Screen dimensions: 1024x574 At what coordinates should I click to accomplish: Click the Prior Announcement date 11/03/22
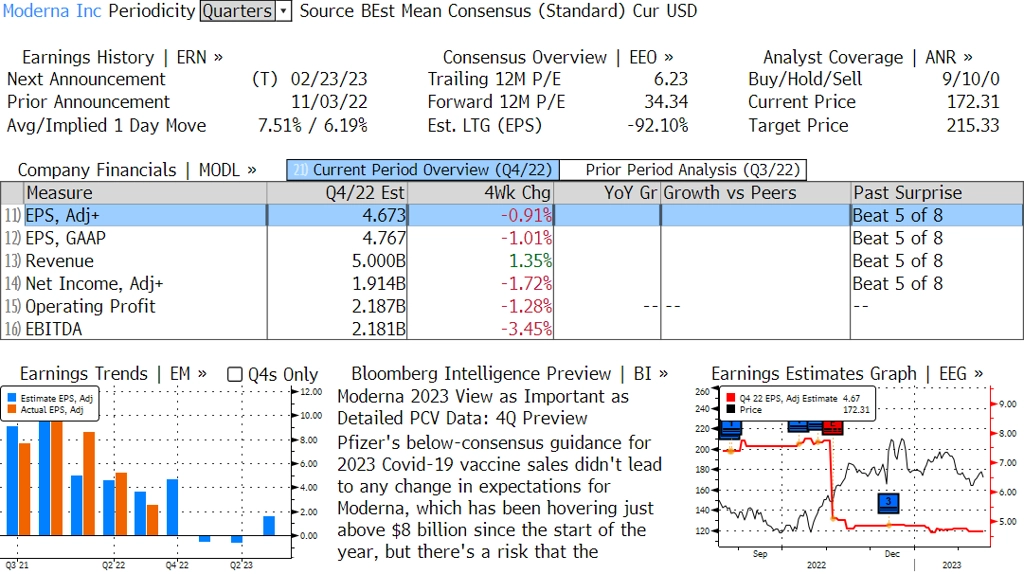329,102
